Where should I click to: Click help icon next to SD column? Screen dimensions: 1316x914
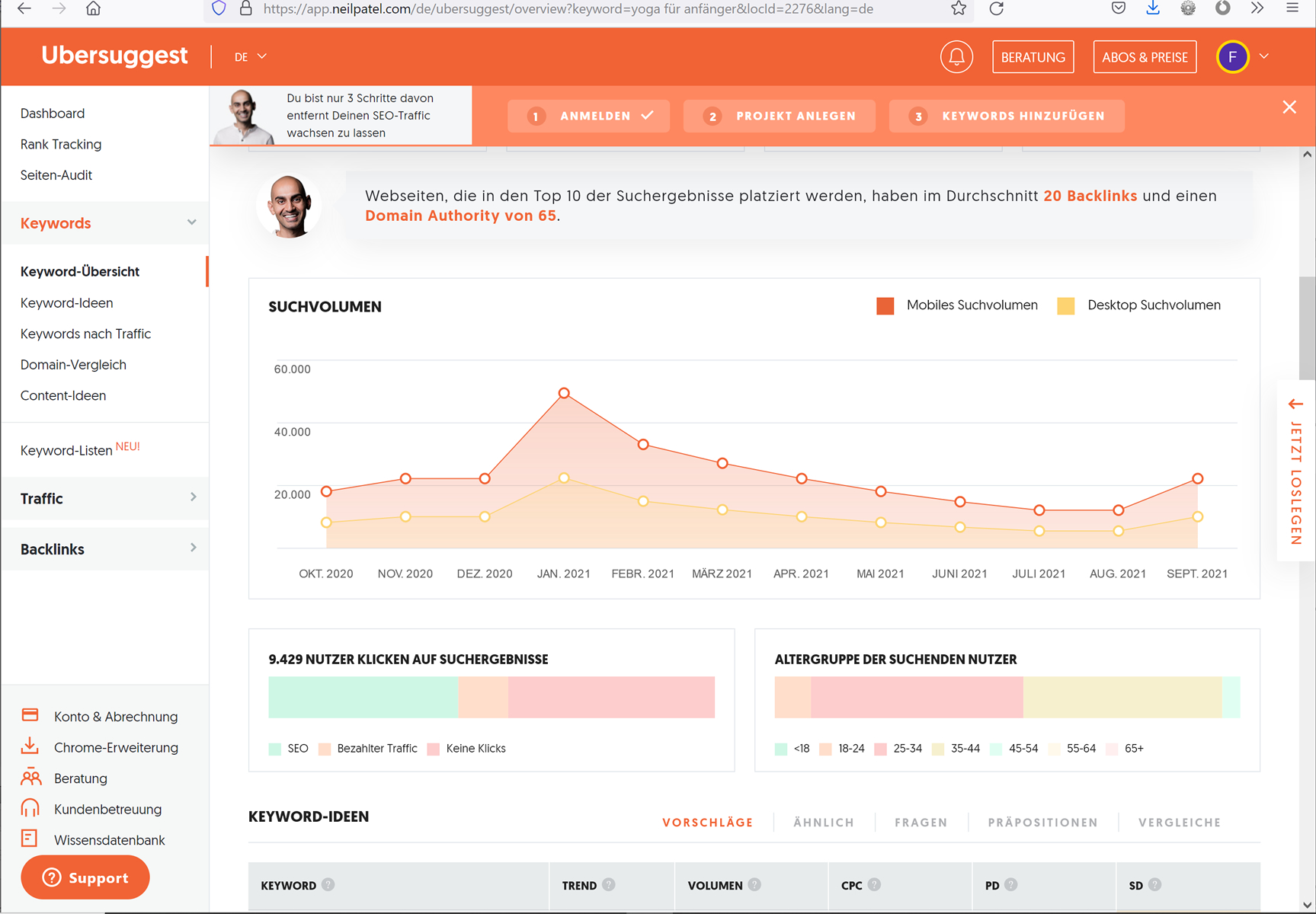point(1154,884)
